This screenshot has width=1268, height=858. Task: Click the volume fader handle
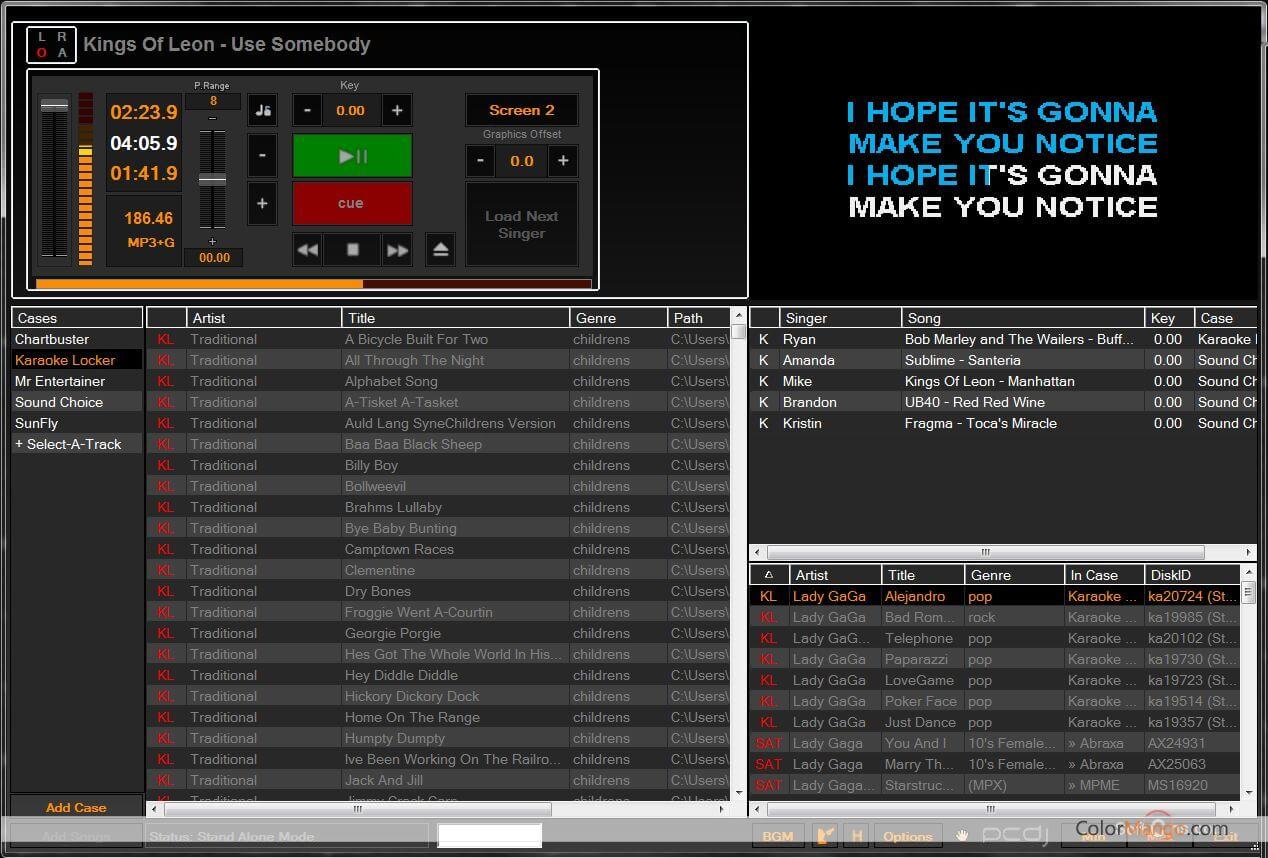click(54, 104)
